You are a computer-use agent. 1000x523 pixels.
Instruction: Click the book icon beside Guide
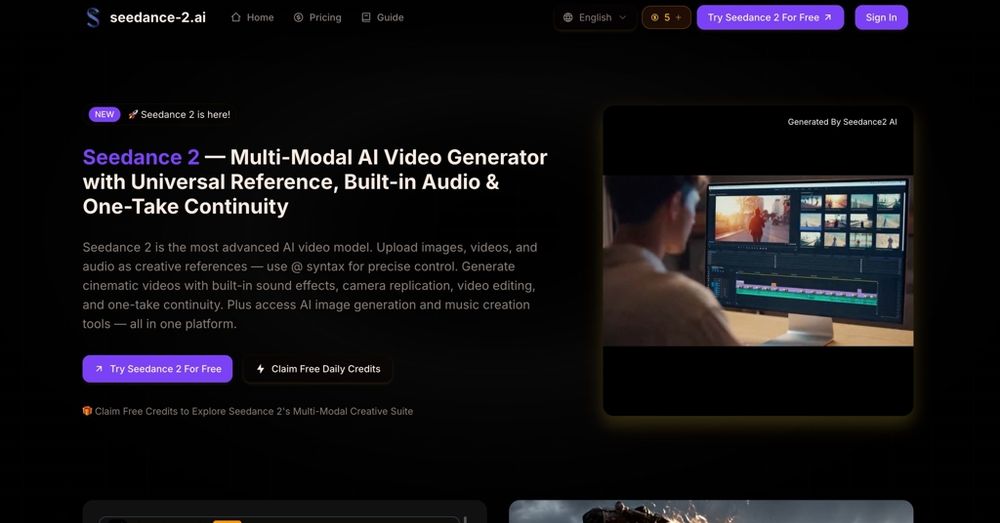pos(366,17)
